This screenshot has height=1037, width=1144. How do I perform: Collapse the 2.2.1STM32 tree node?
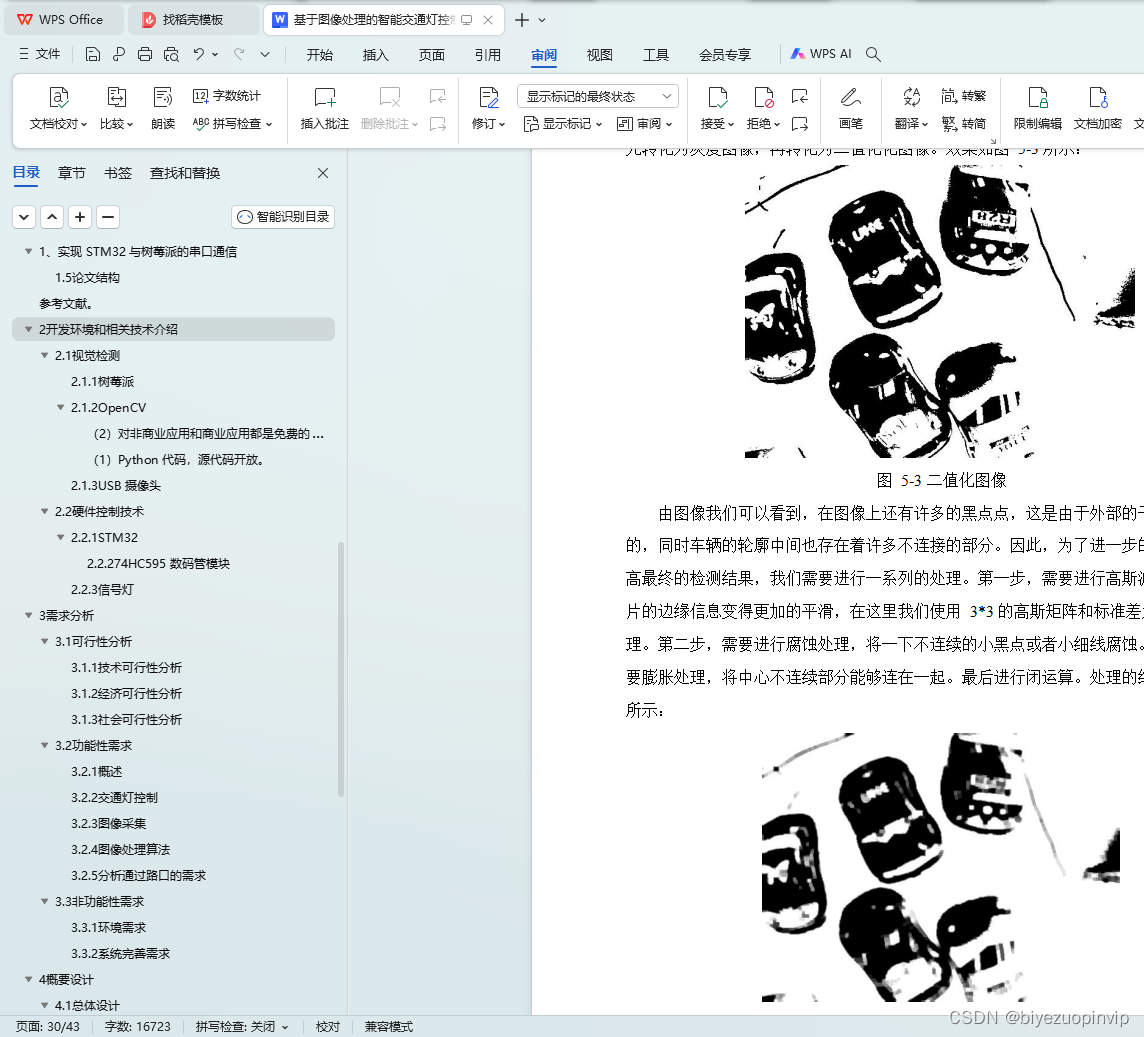pyautogui.click(x=61, y=537)
